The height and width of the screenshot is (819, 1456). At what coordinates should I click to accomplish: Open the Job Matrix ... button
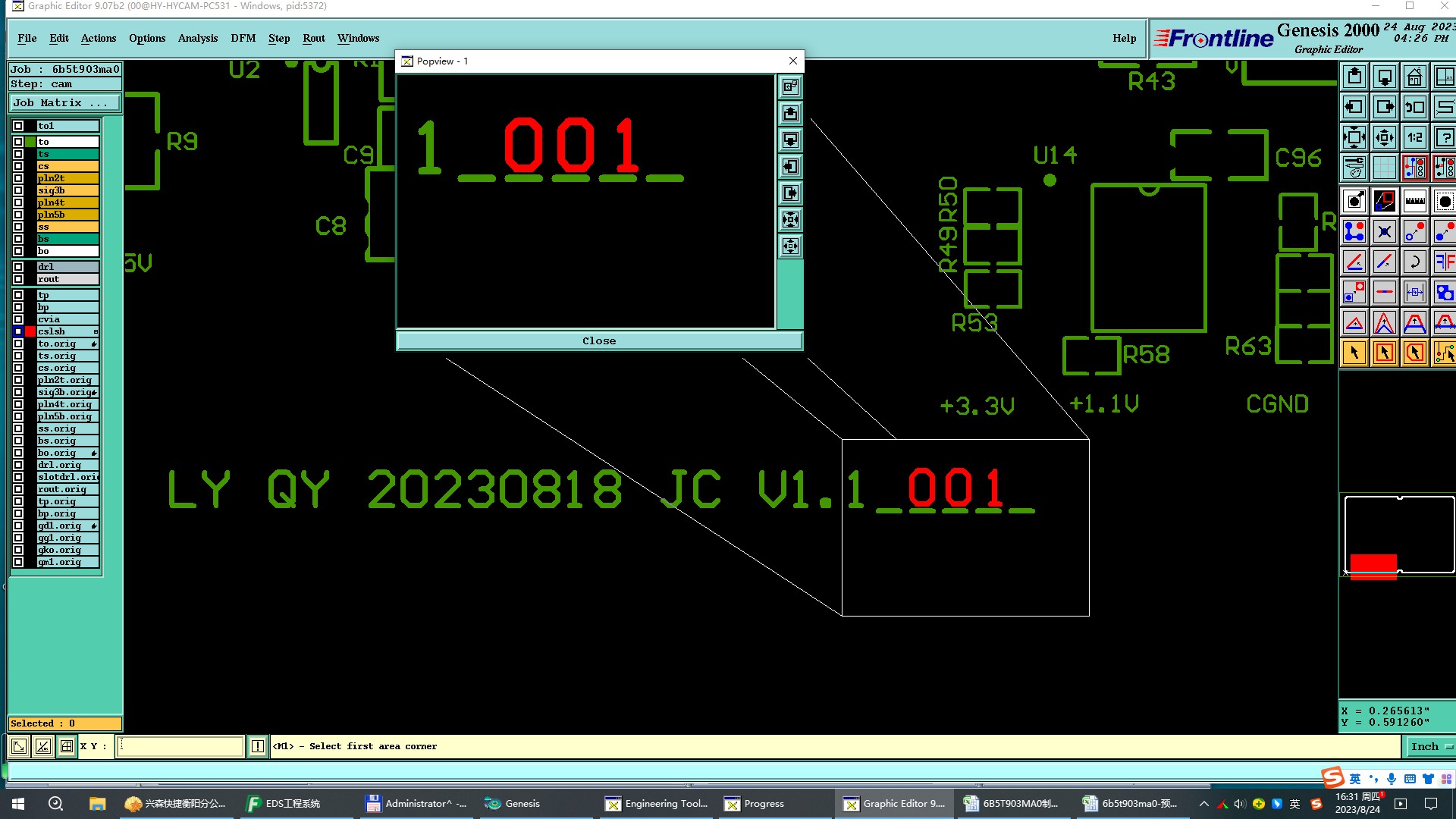(x=64, y=103)
